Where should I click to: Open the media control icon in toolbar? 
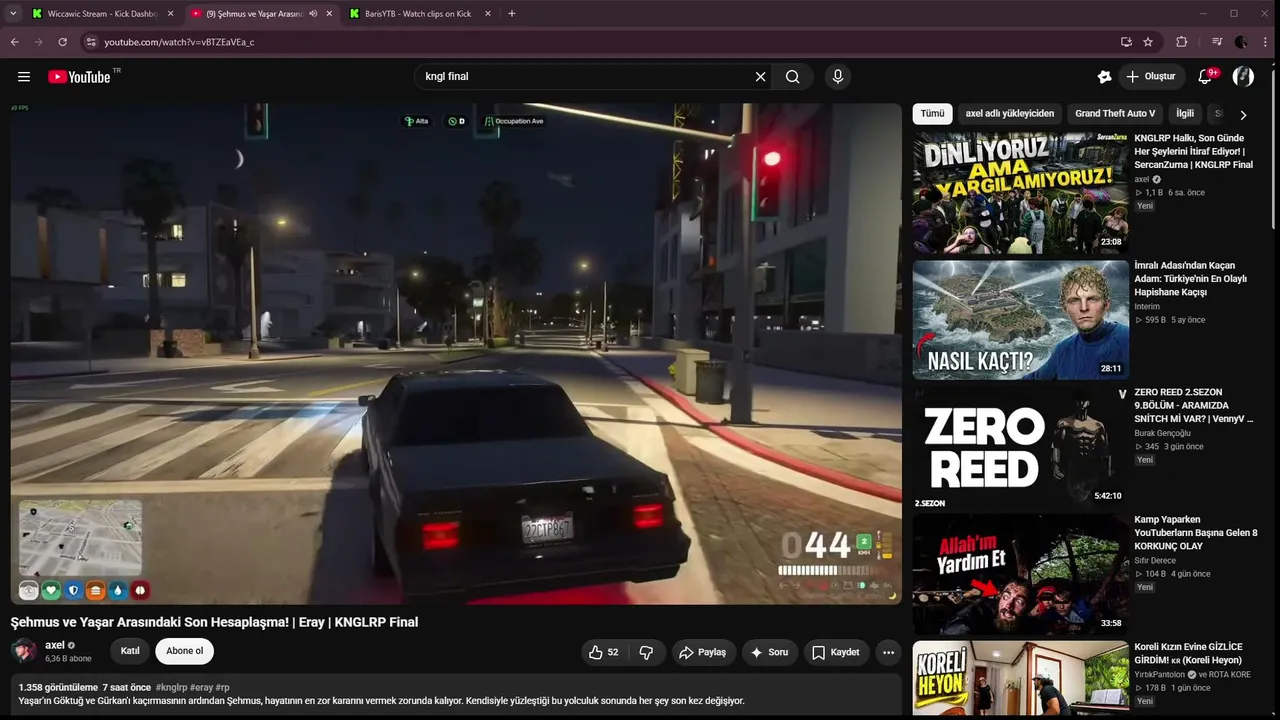(1216, 42)
